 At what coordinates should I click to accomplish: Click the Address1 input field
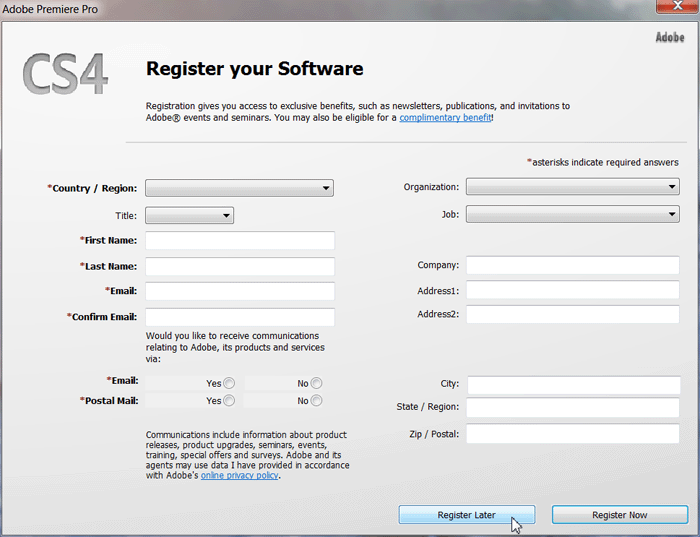coord(573,290)
